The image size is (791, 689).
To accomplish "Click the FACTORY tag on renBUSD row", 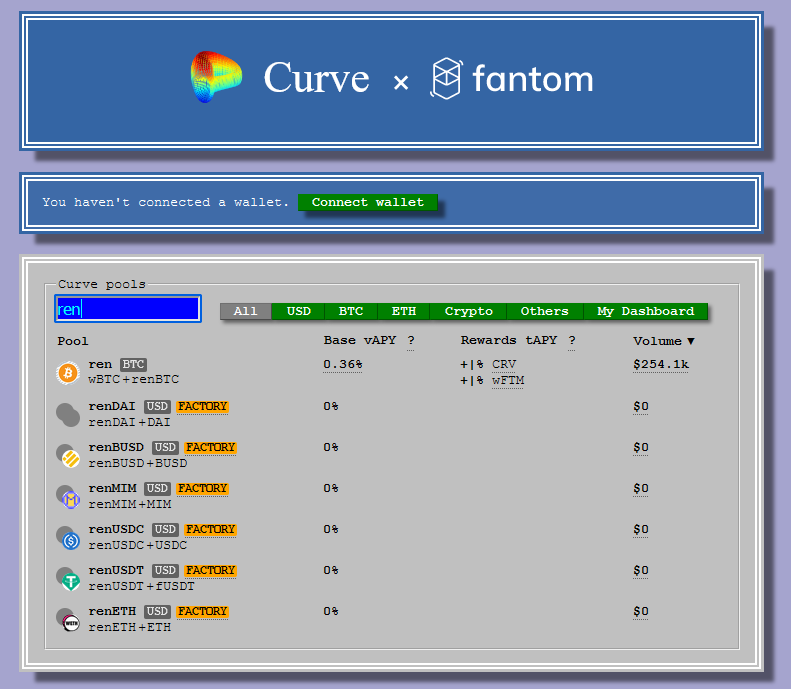I will (210, 447).
